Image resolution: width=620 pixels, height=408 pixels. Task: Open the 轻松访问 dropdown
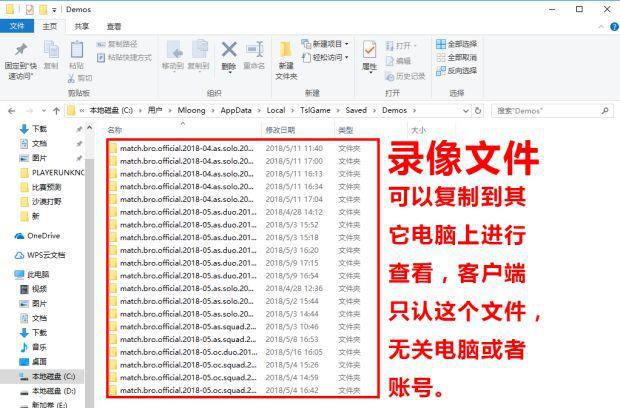[x=325, y=58]
